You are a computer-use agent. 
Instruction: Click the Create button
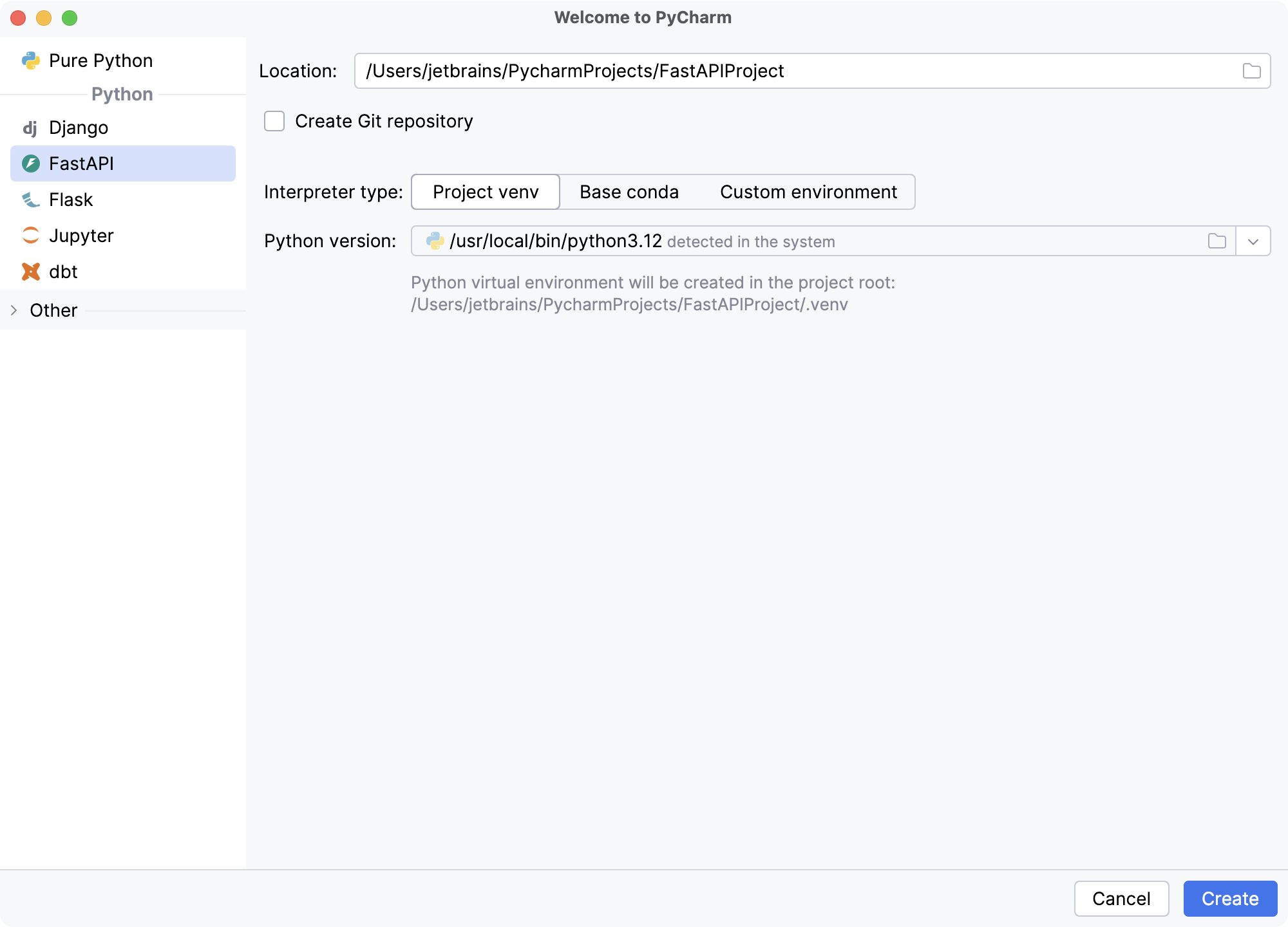pyautogui.click(x=1230, y=899)
